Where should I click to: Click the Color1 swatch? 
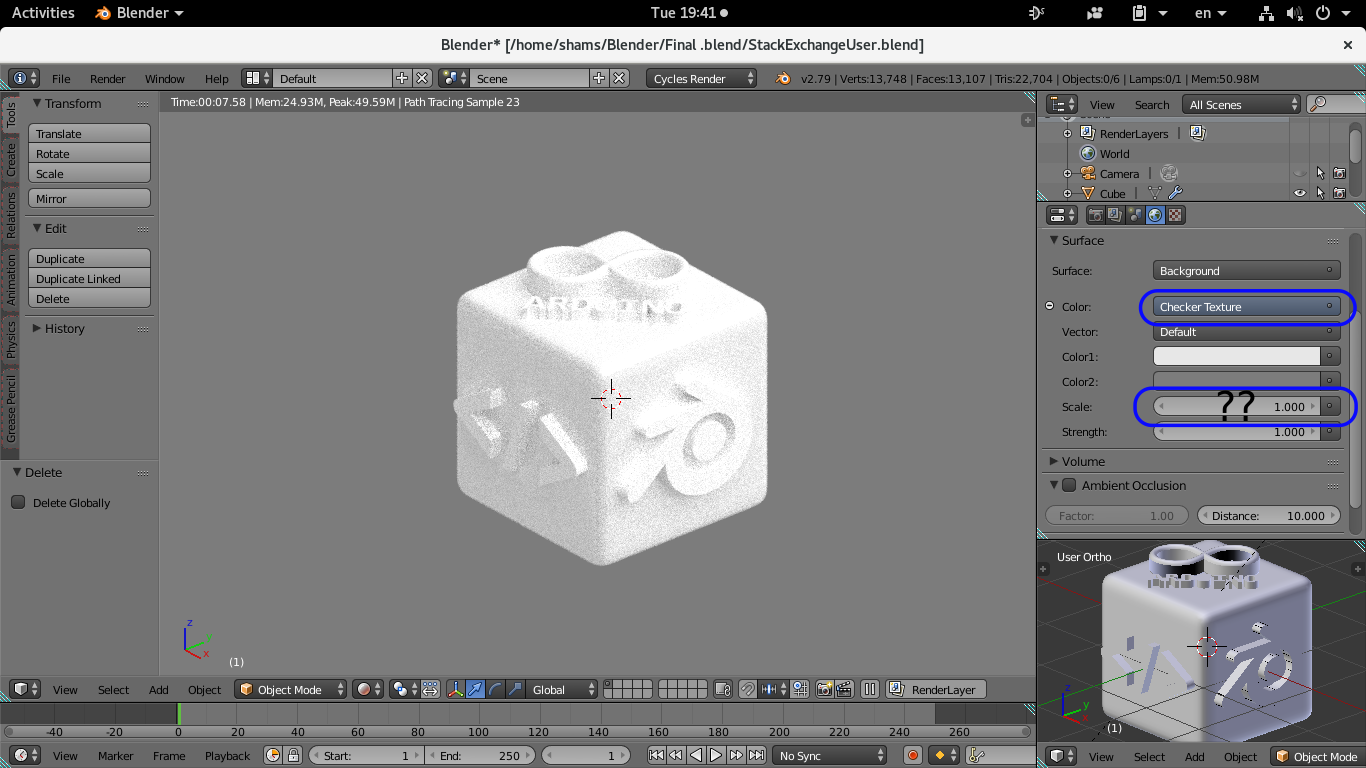(x=1237, y=356)
